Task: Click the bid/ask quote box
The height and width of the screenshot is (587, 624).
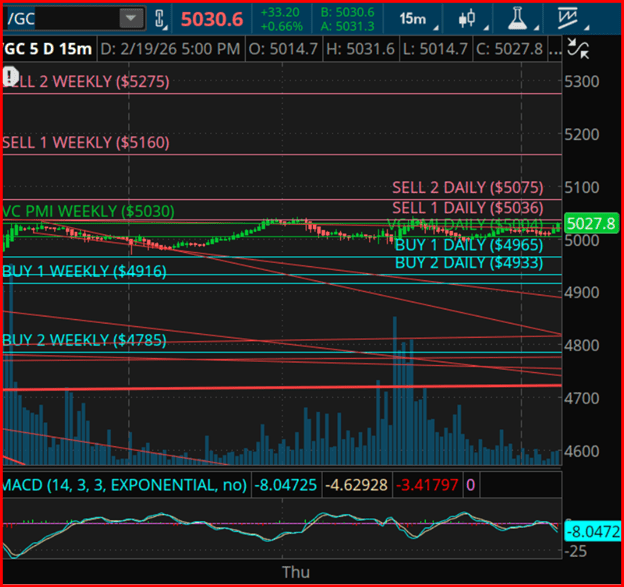Action: point(354,18)
